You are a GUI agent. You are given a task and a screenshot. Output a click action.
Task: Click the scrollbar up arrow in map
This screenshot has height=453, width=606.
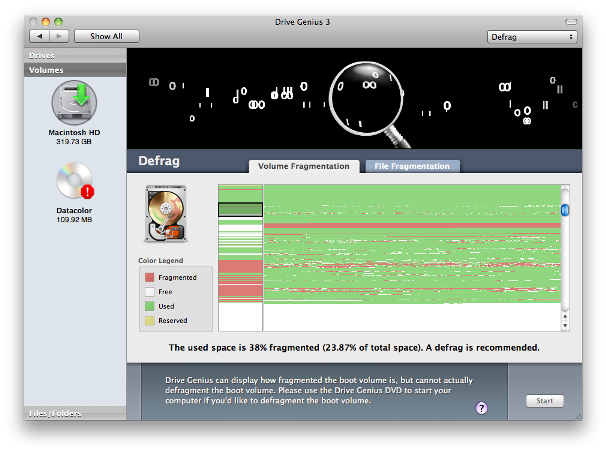pyautogui.click(x=565, y=317)
